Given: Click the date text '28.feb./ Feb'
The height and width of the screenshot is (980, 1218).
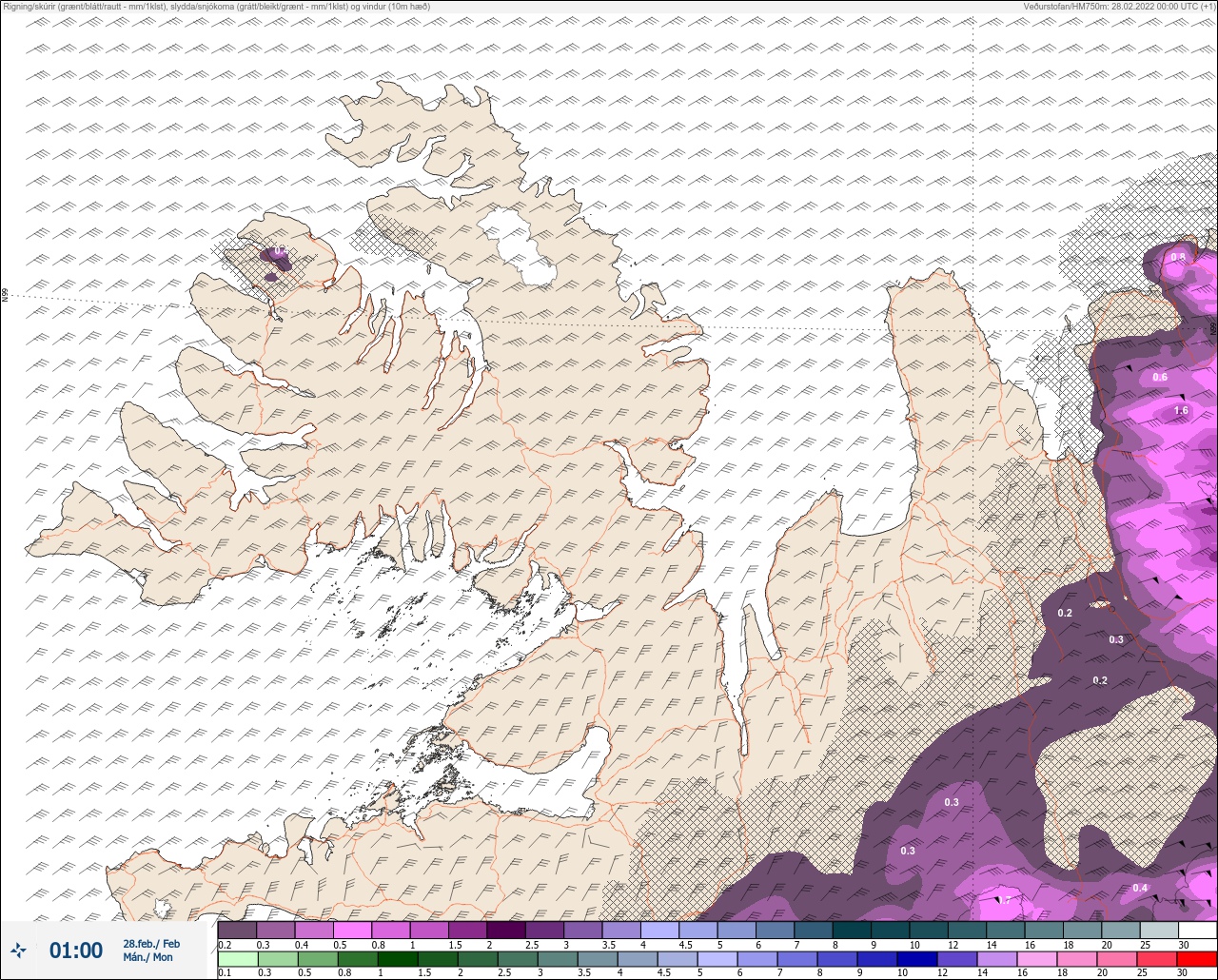Looking at the screenshot, I should click(151, 943).
